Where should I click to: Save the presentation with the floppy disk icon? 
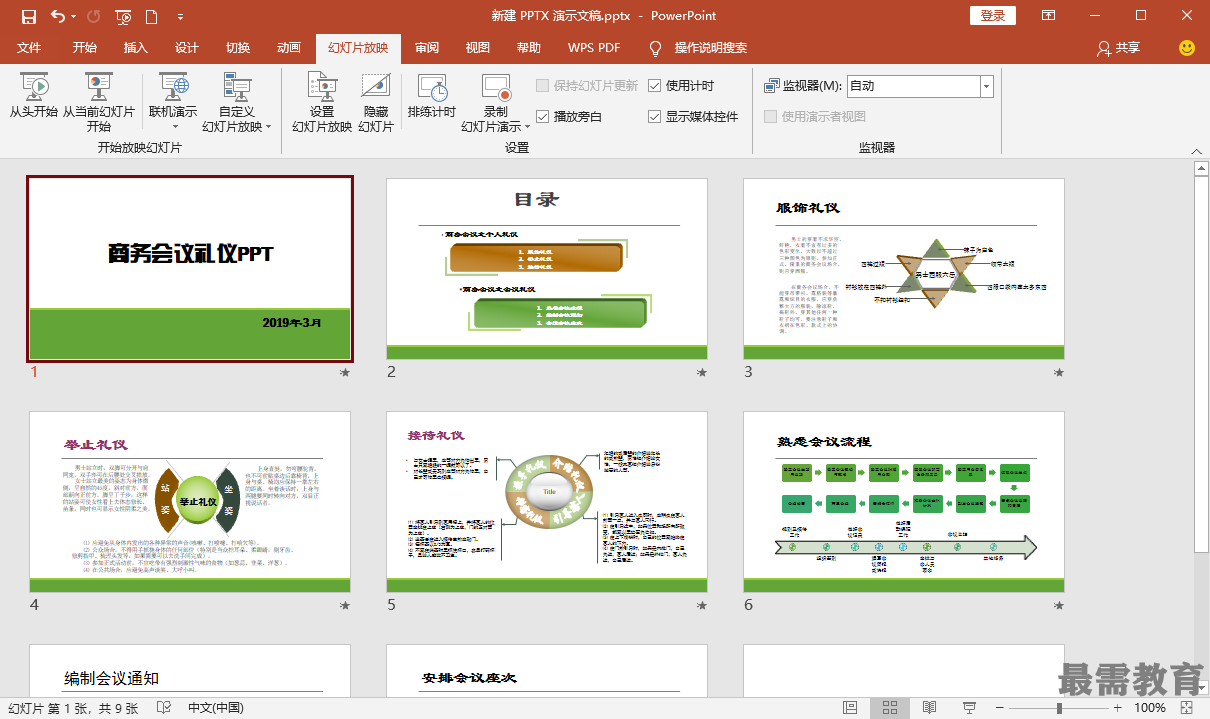pyautogui.click(x=29, y=16)
